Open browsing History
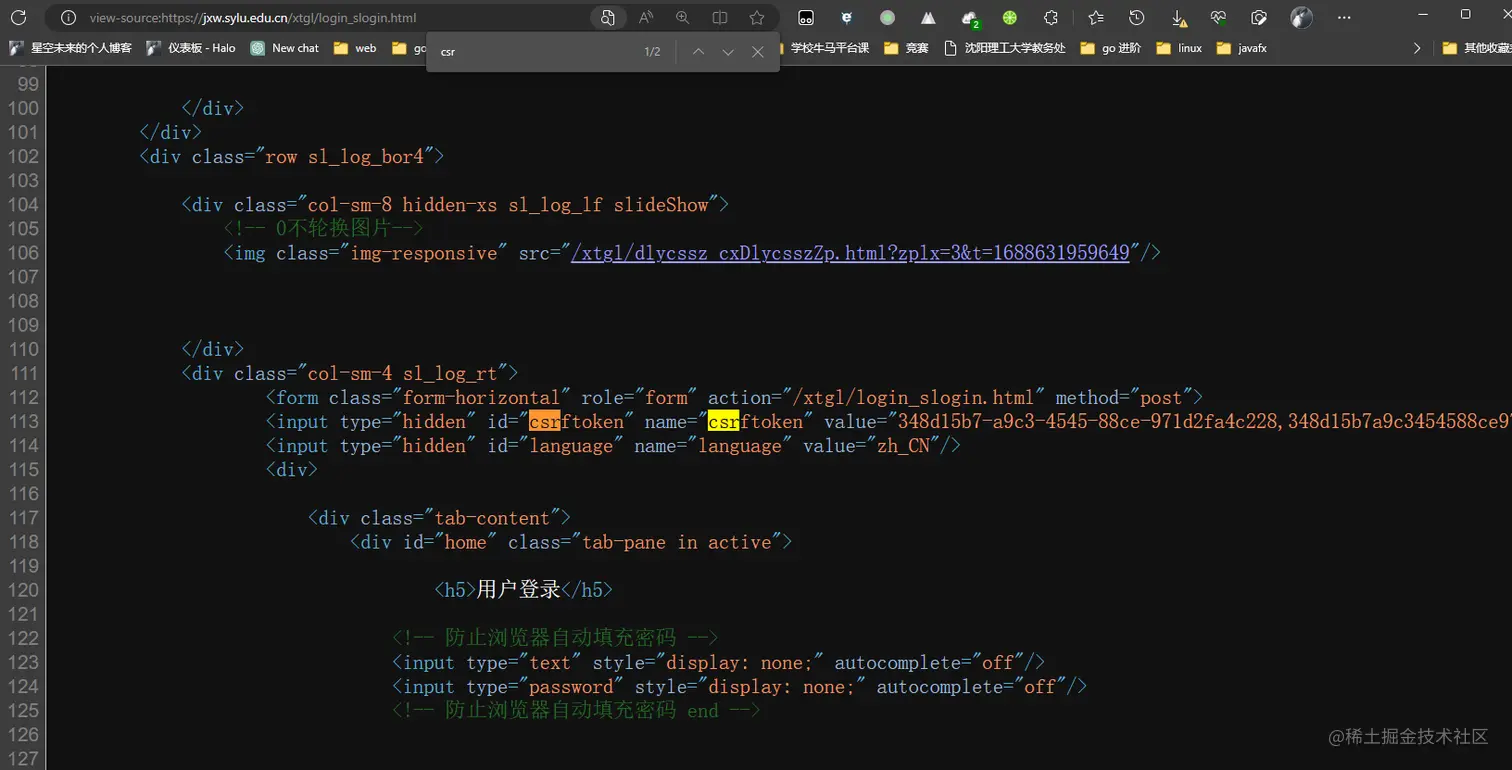The height and width of the screenshot is (770, 1512). click(x=1136, y=17)
